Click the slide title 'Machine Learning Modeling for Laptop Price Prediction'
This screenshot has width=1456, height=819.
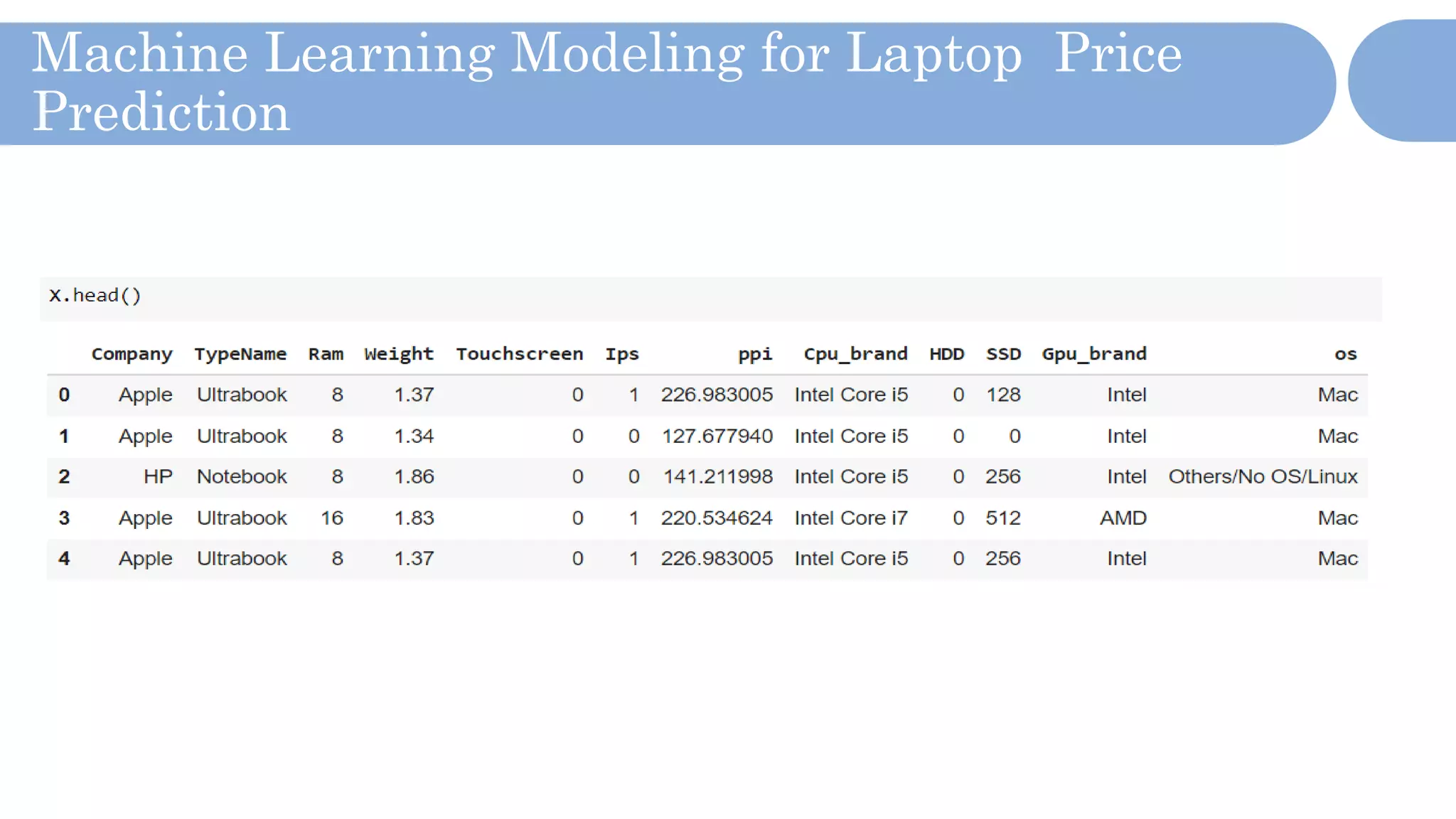[x=606, y=82]
